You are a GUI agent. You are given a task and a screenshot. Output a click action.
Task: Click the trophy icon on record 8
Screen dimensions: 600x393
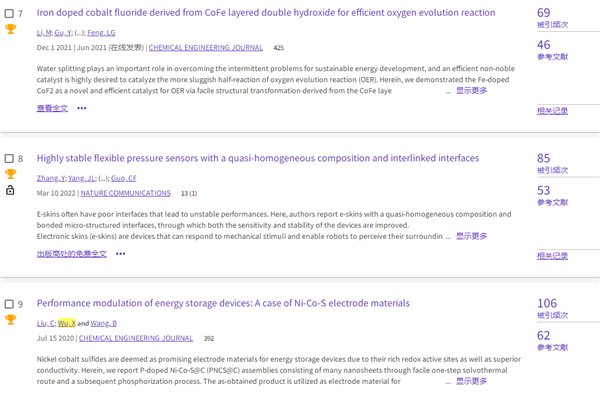pos(11,174)
